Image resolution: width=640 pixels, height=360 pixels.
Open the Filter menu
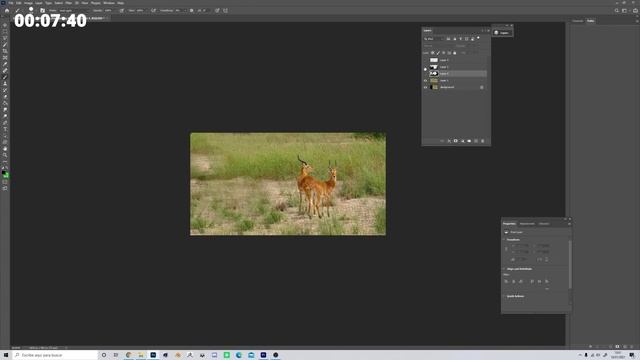69,3
